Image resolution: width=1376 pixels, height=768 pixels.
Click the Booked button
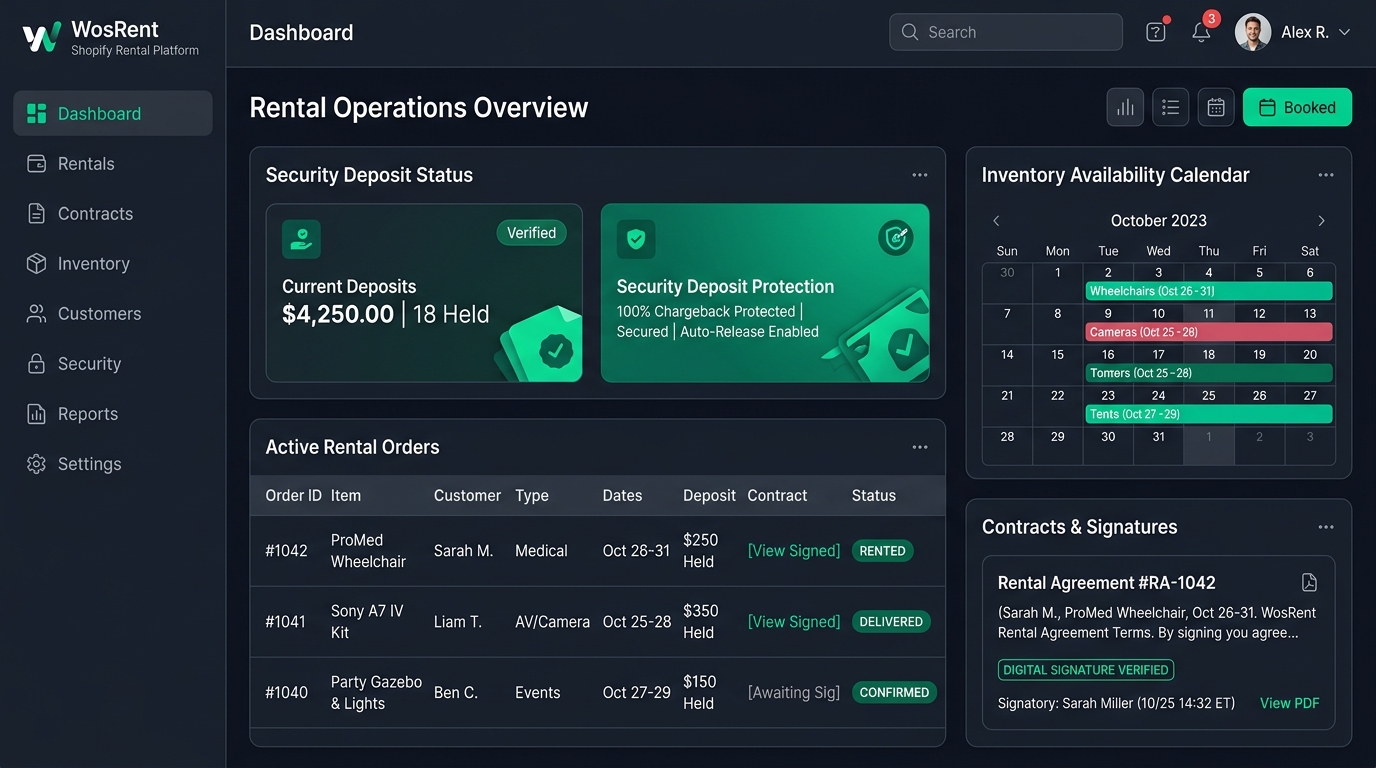click(x=1297, y=107)
